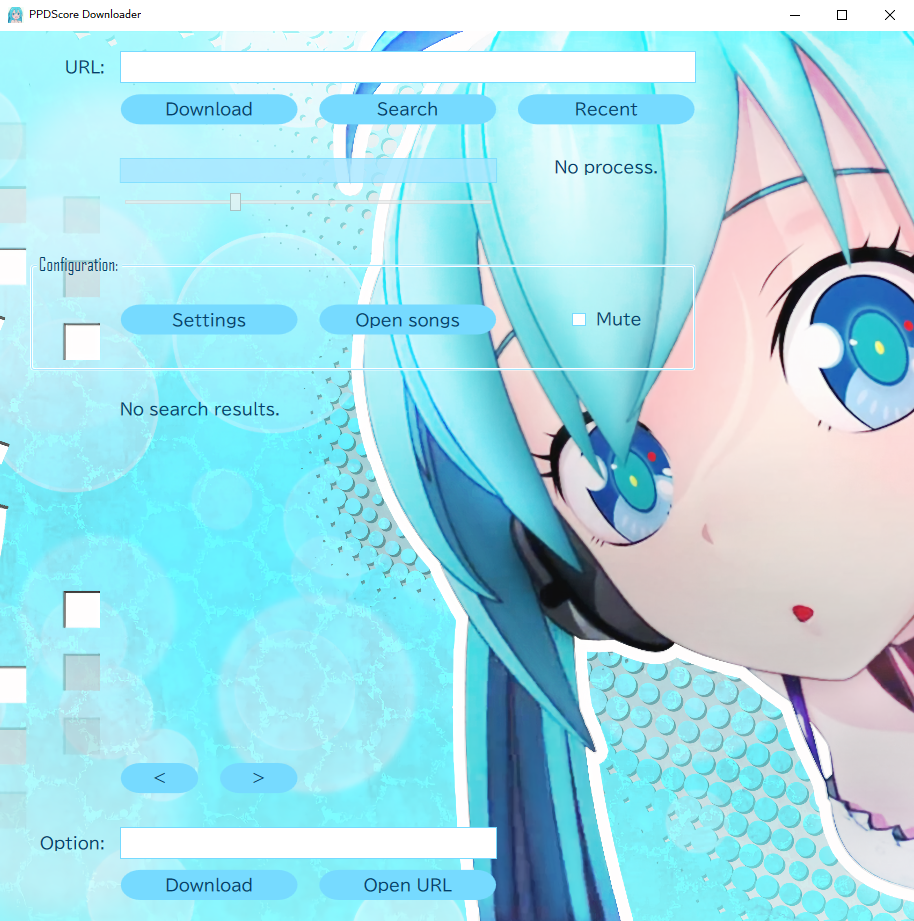Go to the next results page
This screenshot has width=914, height=921.
coord(258,778)
